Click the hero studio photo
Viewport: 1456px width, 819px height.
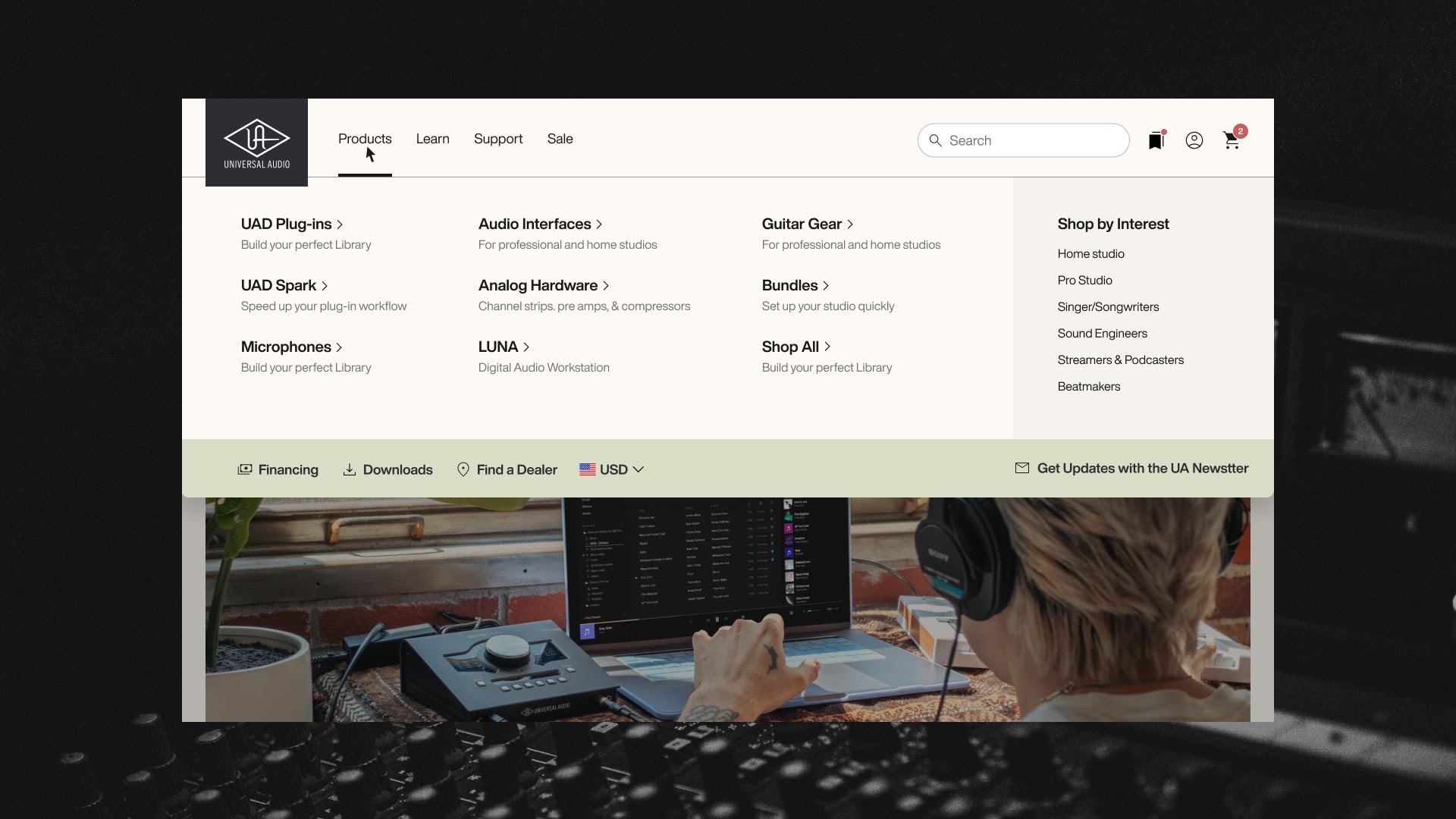pyautogui.click(x=726, y=609)
